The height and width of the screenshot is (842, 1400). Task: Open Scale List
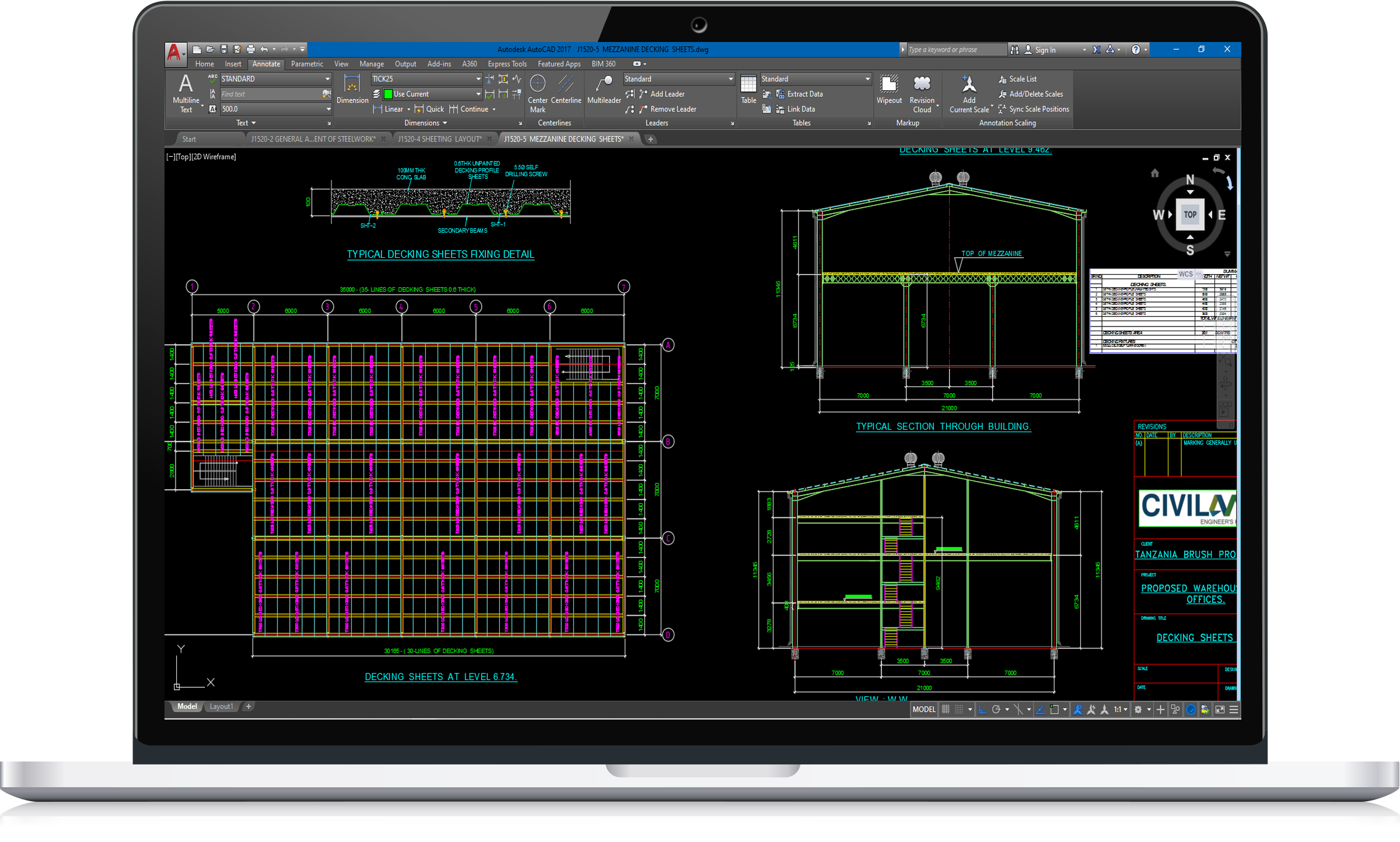tap(1017, 79)
